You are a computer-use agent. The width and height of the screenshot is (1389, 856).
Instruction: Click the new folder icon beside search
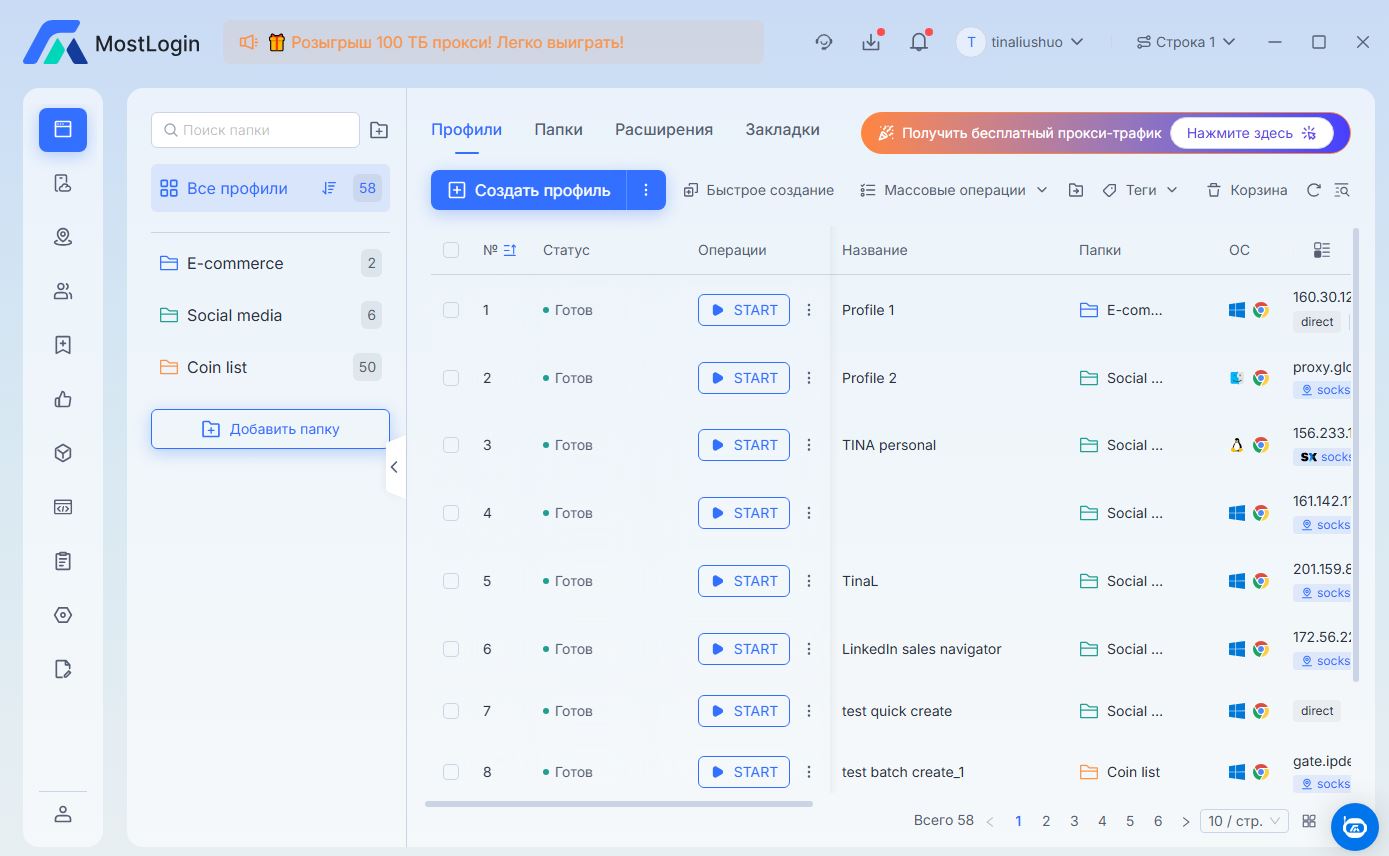(x=379, y=130)
